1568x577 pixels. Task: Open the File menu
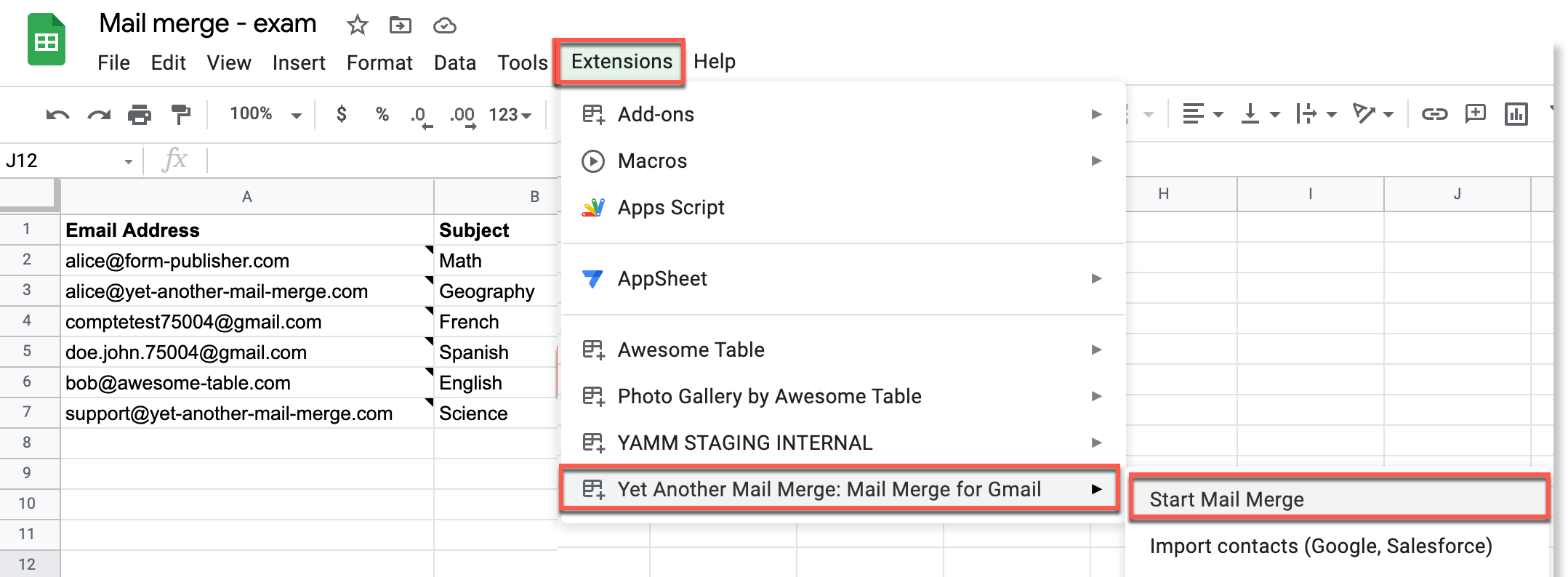click(113, 62)
